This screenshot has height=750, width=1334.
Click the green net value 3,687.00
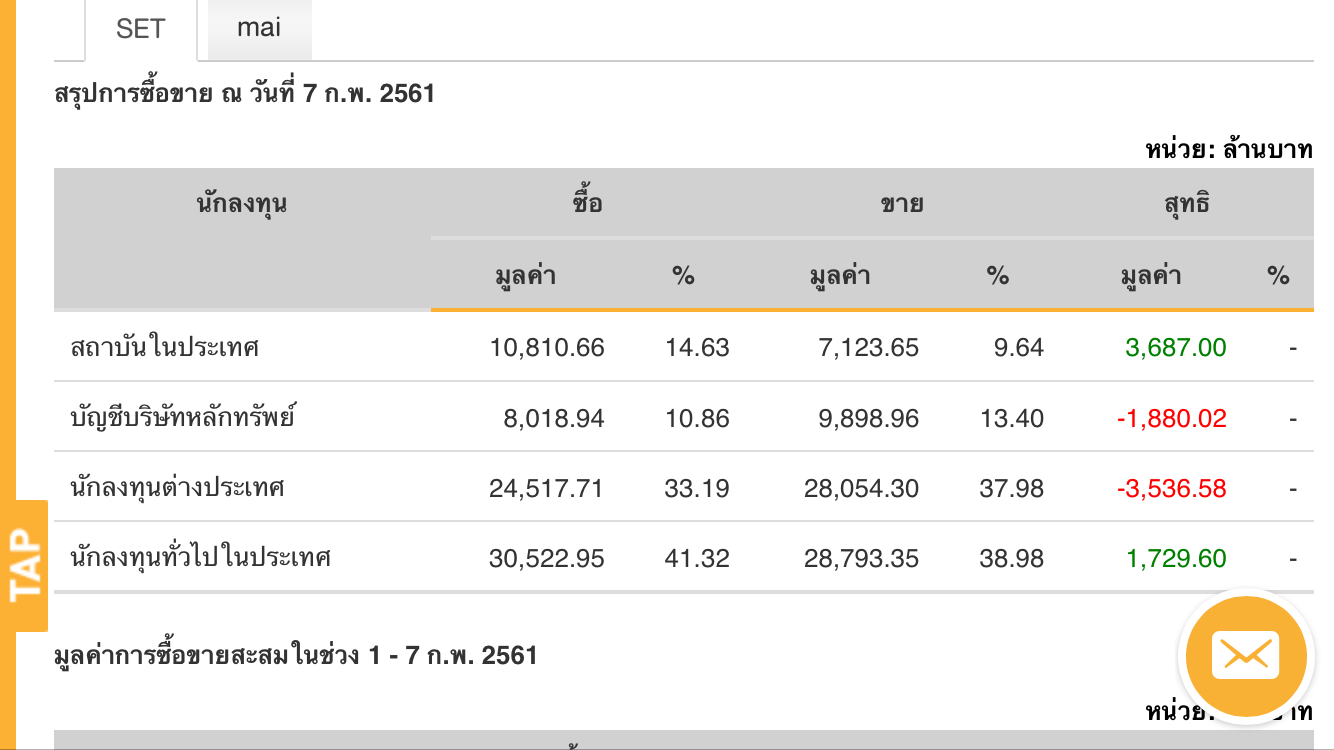tap(1175, 348)
